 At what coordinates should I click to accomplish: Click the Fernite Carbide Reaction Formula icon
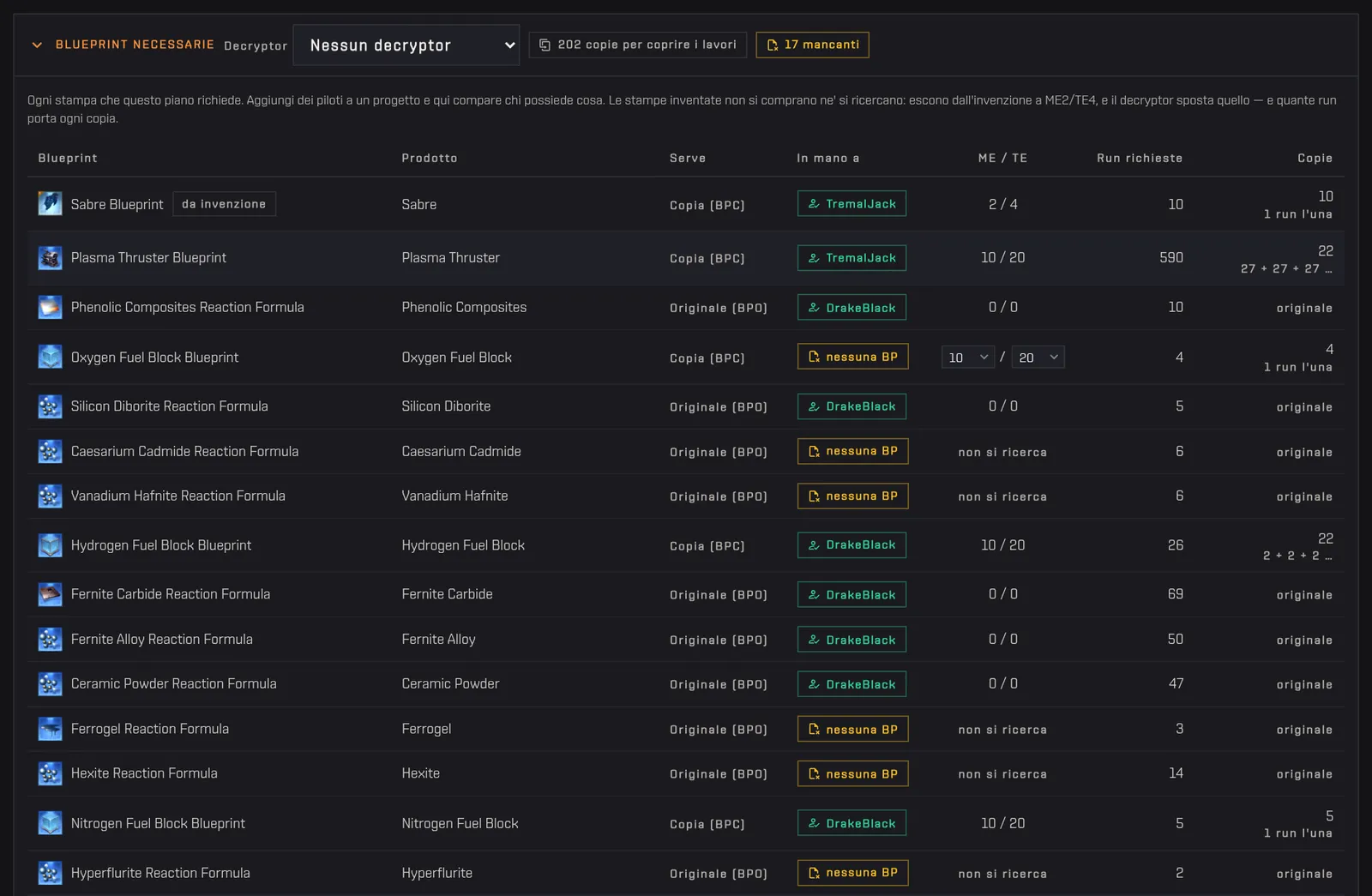tap(50, 594)
